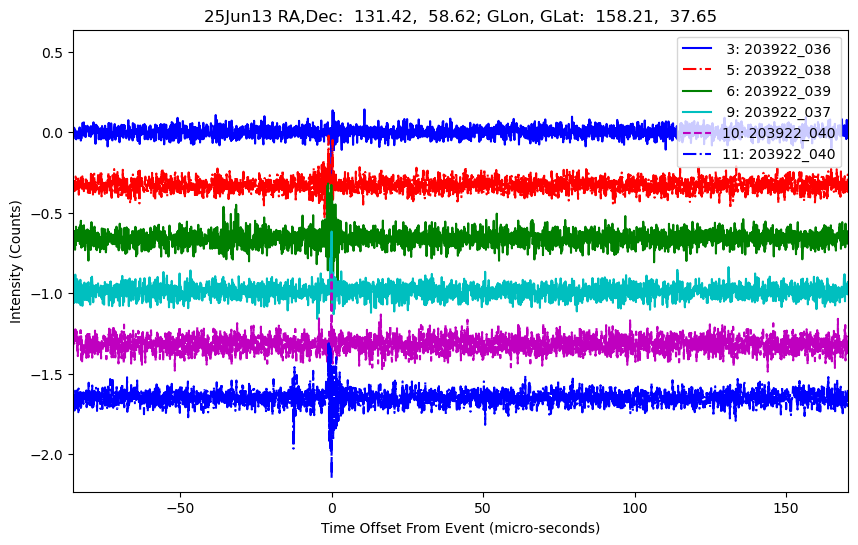The width and height of the screenshot is (858, 545).
Task: Click the −0.5 y-axis tick label
Action: (x=48, y=213)
